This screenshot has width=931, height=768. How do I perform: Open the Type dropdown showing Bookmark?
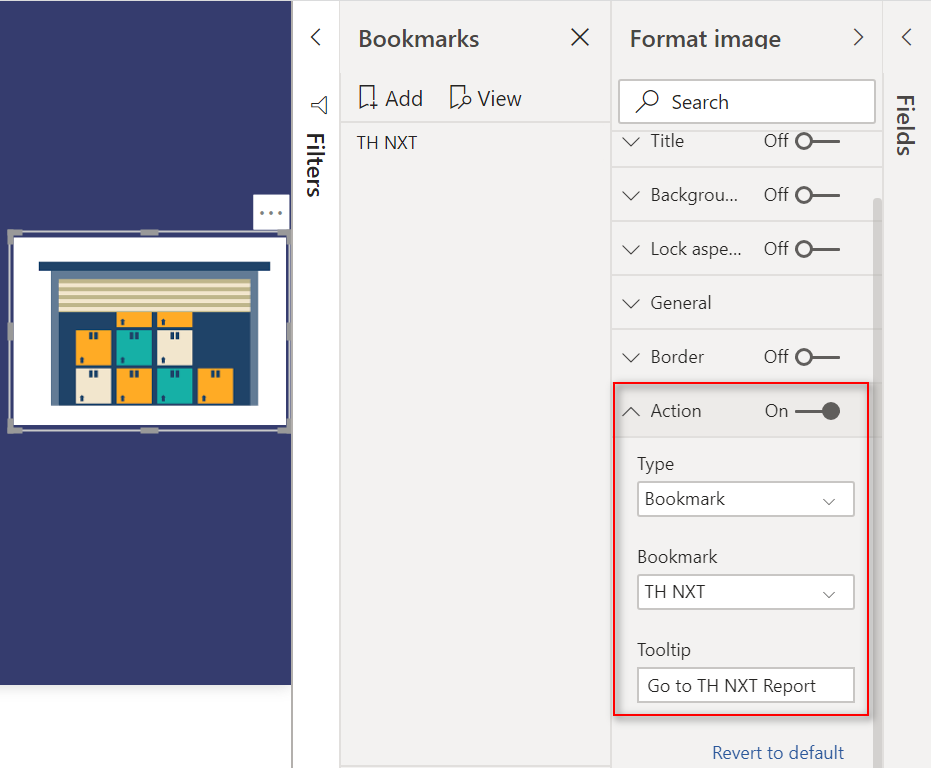745,499
